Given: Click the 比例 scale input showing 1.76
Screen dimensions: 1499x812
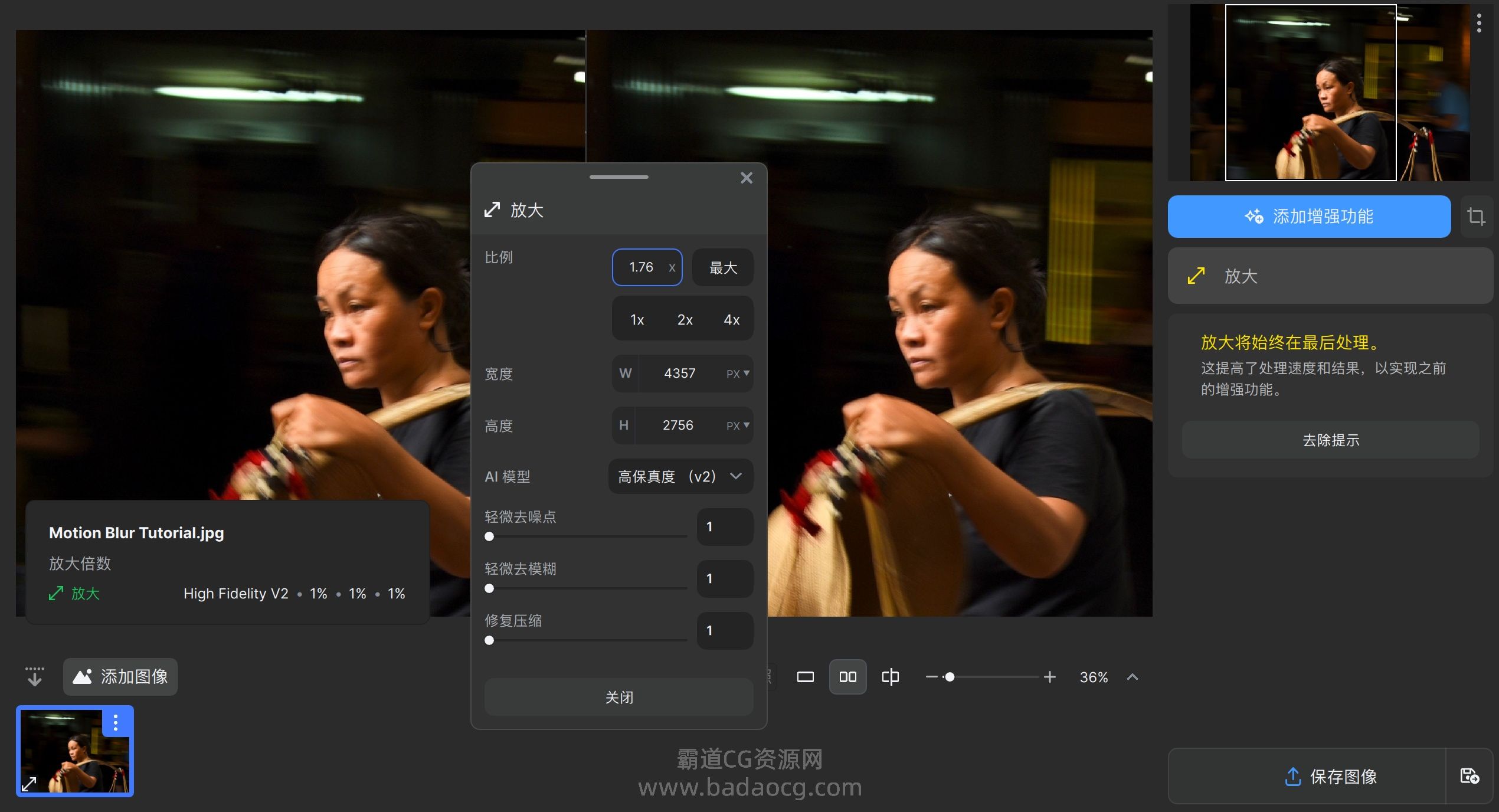Looking at the screenshot, I should (x=647, y=267).
